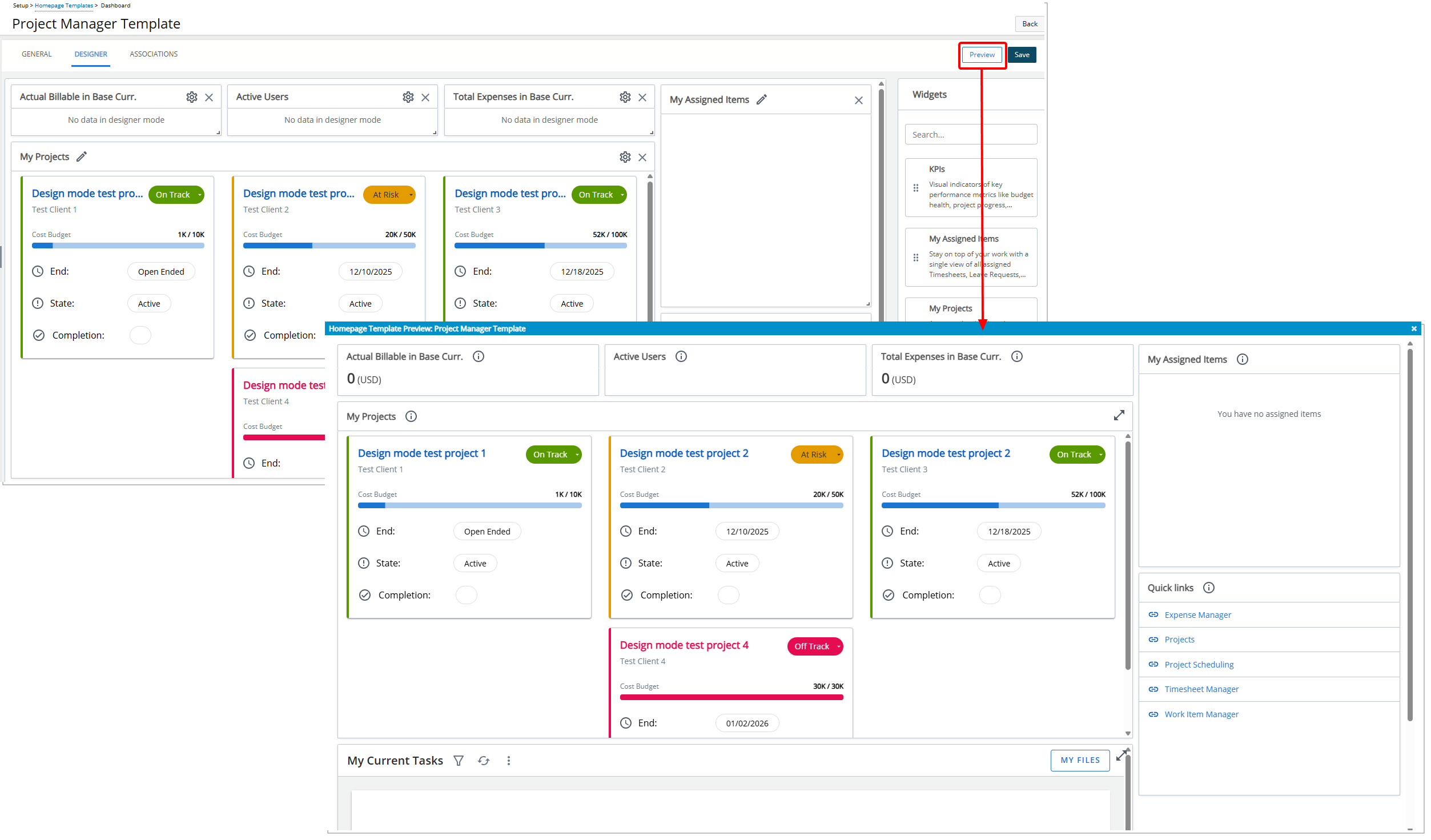Refresh My Current Tasks list
The width and height of the screenshot is (1431, 840).
pos(484,761)
